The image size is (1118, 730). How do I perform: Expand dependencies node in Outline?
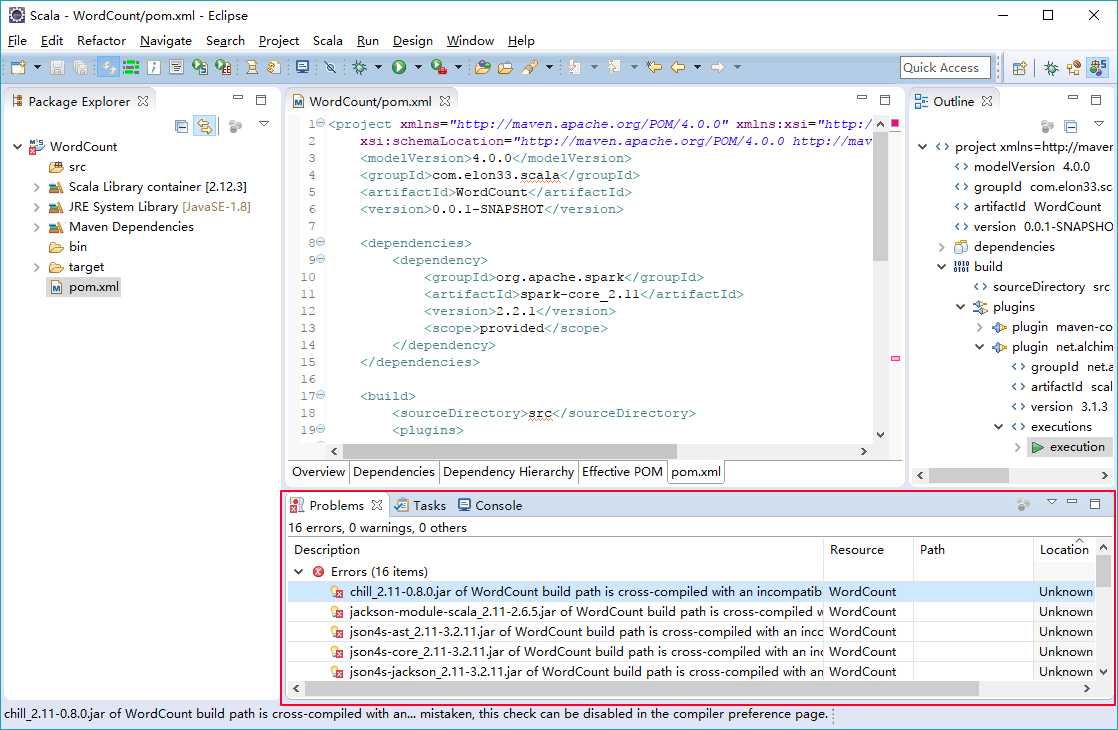tap(941, 247)
